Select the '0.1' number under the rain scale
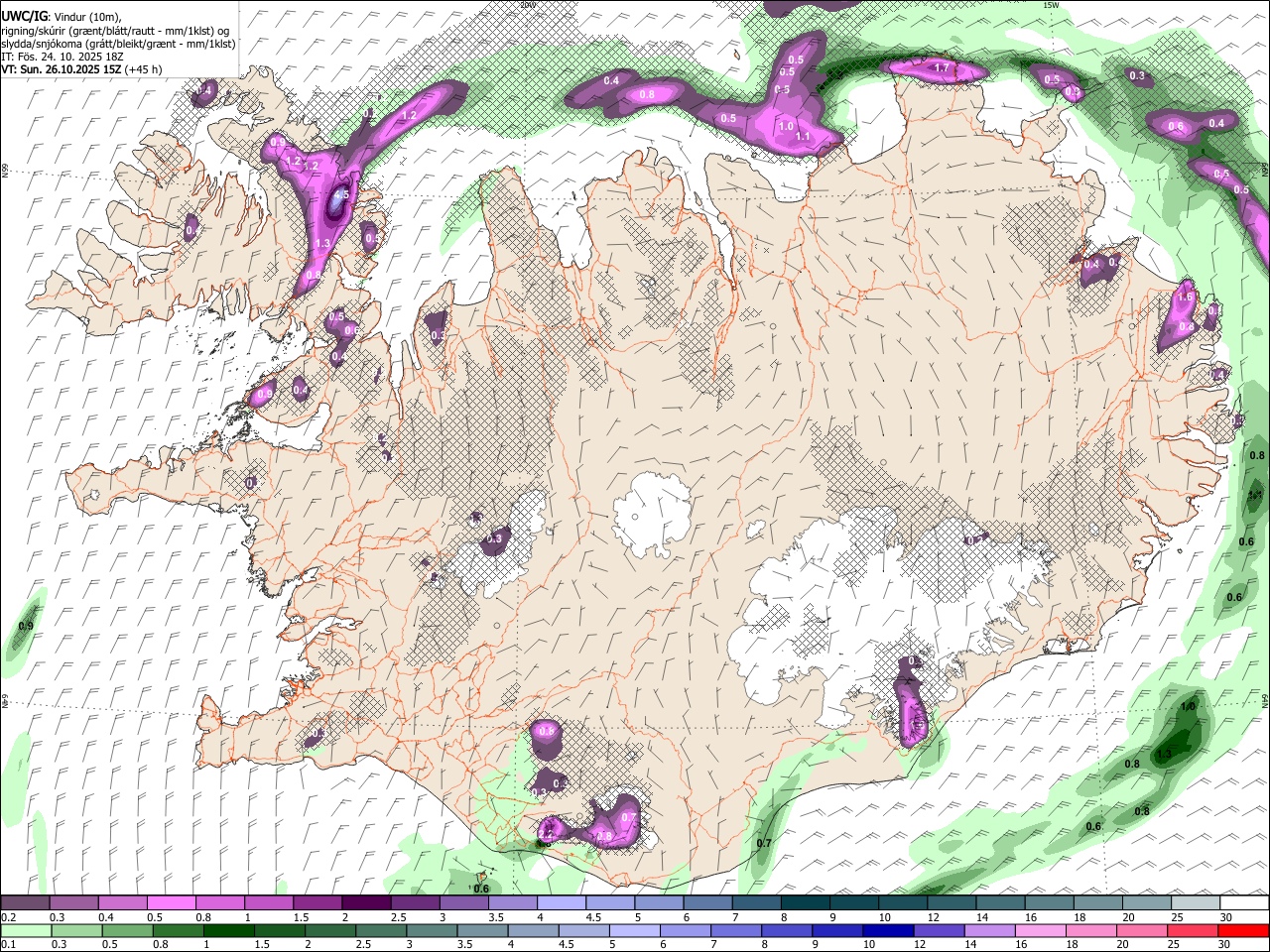The image size is (1270, 952). tap(8, 944)
